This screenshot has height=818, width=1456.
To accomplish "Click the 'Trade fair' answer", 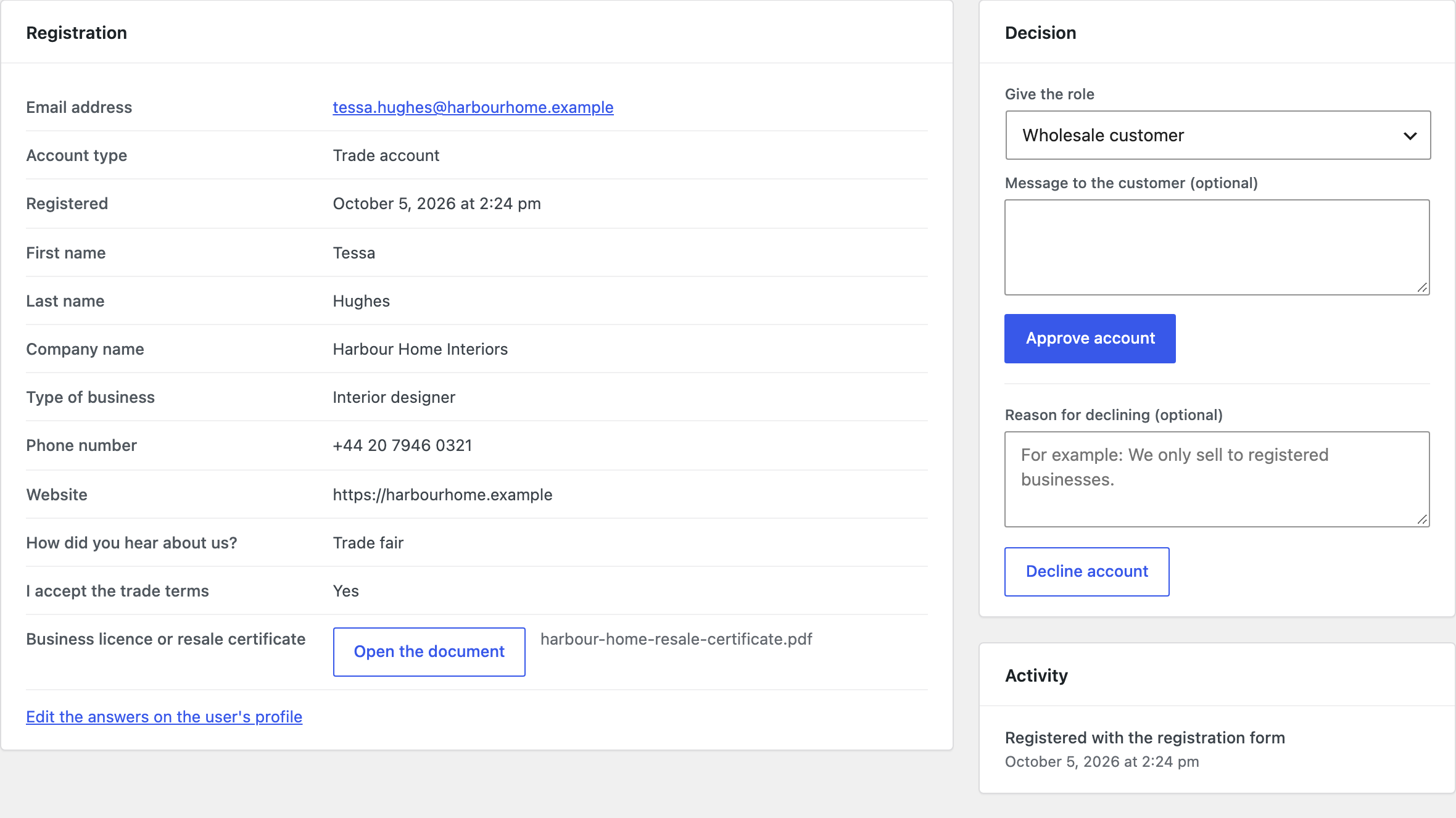I will click(x=368, y=543).
